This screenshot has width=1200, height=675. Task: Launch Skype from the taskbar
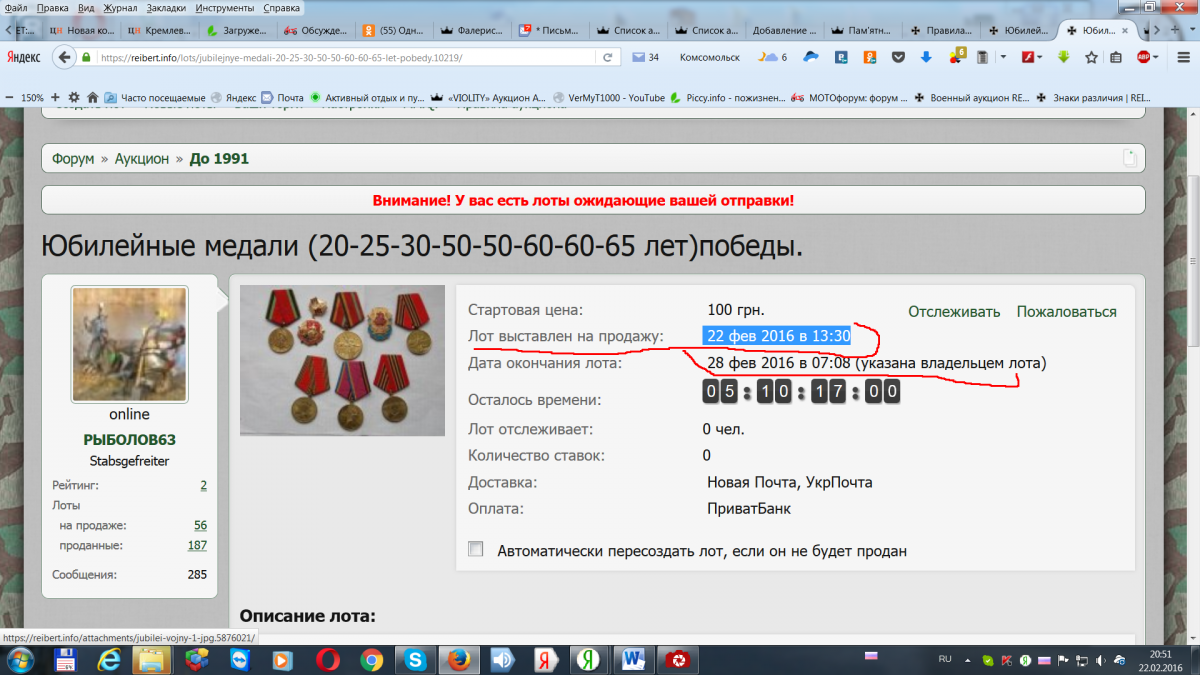[414, 660]
